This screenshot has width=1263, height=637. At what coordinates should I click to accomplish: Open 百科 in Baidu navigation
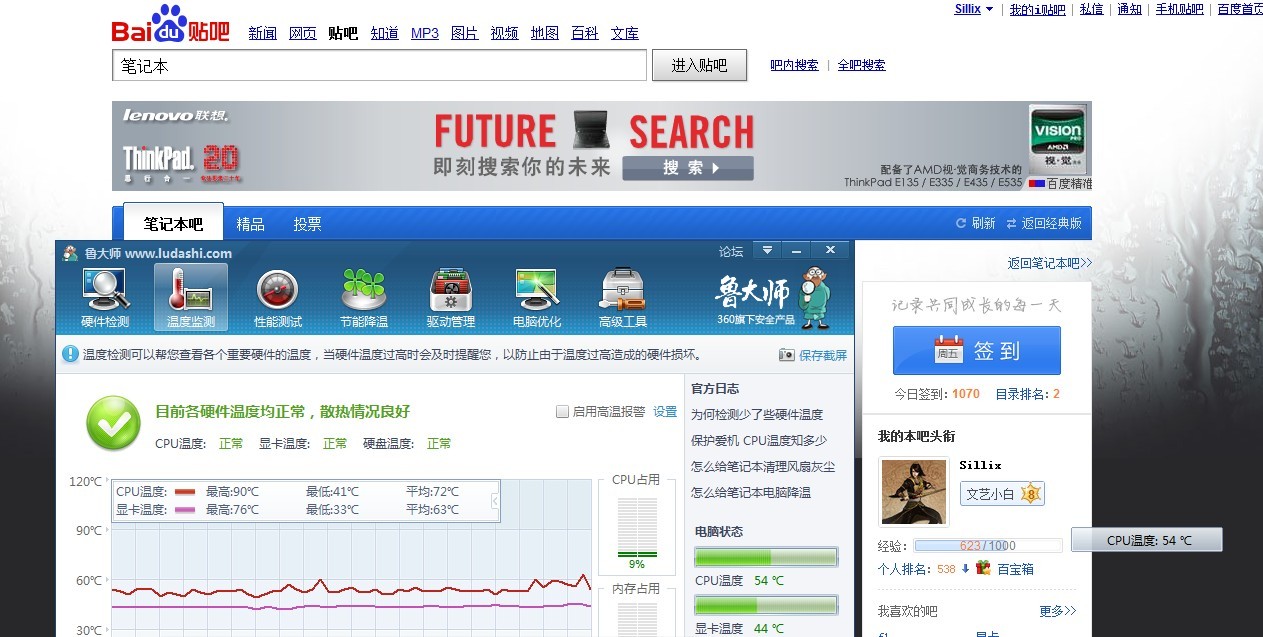(x=585, y=33)
